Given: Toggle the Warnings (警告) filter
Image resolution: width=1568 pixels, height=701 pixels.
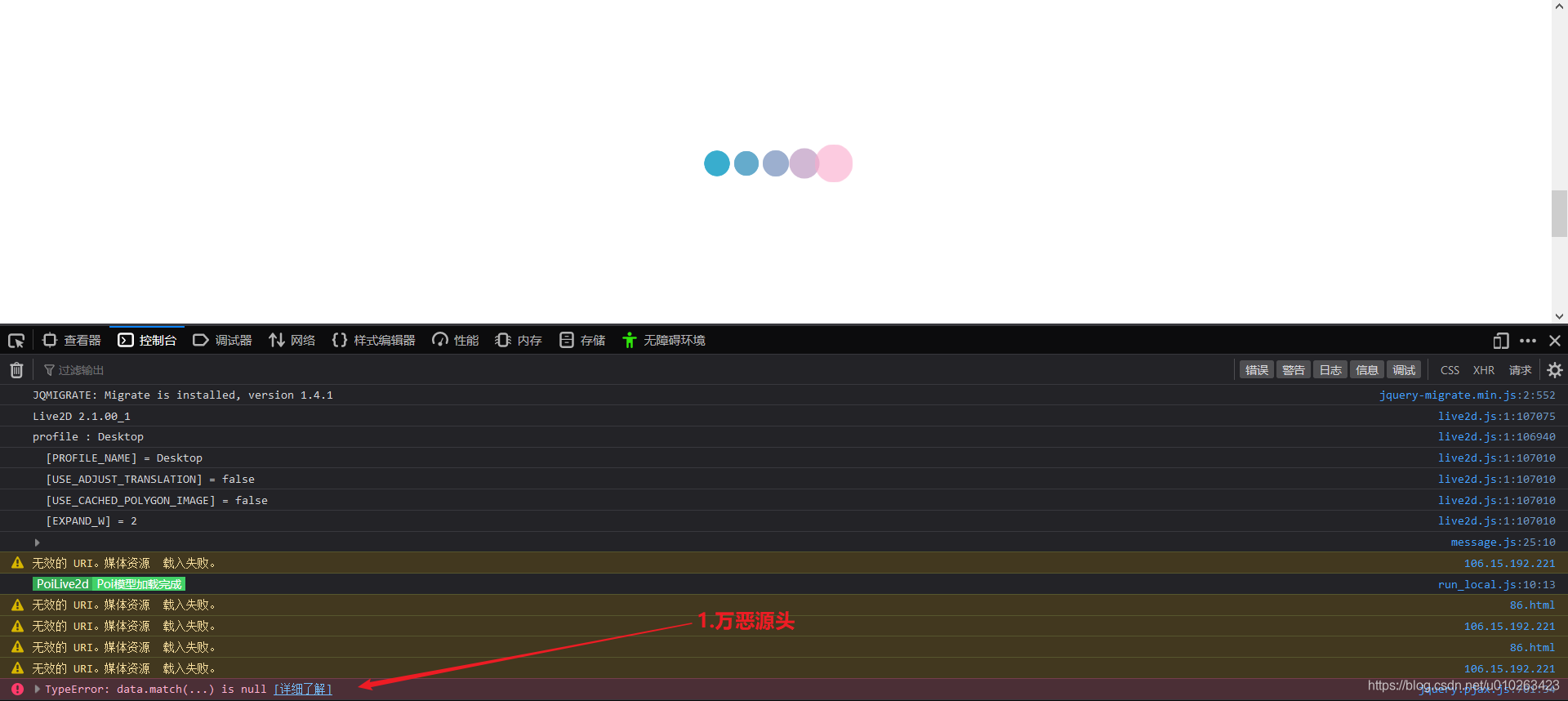Looking at the screenshot, I should pos(1294,370).
